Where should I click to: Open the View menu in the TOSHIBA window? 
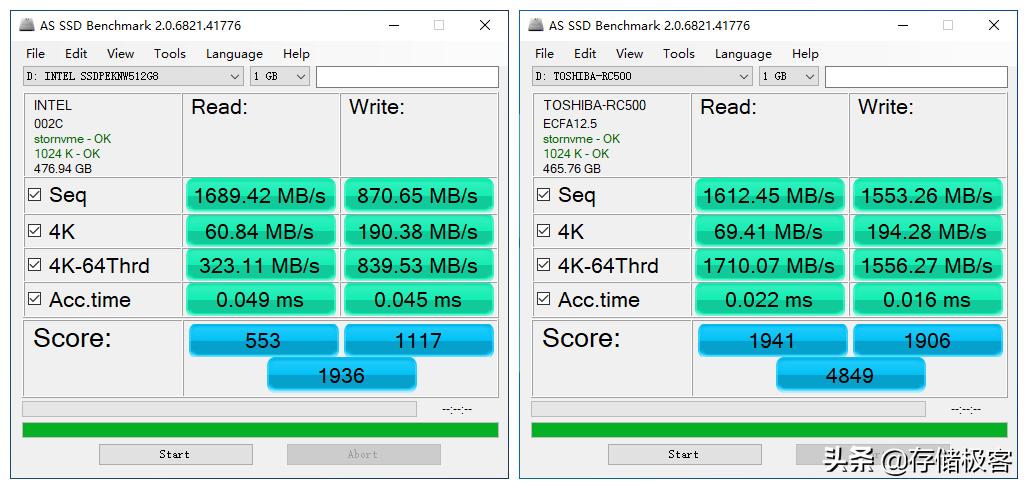point(629,54)
